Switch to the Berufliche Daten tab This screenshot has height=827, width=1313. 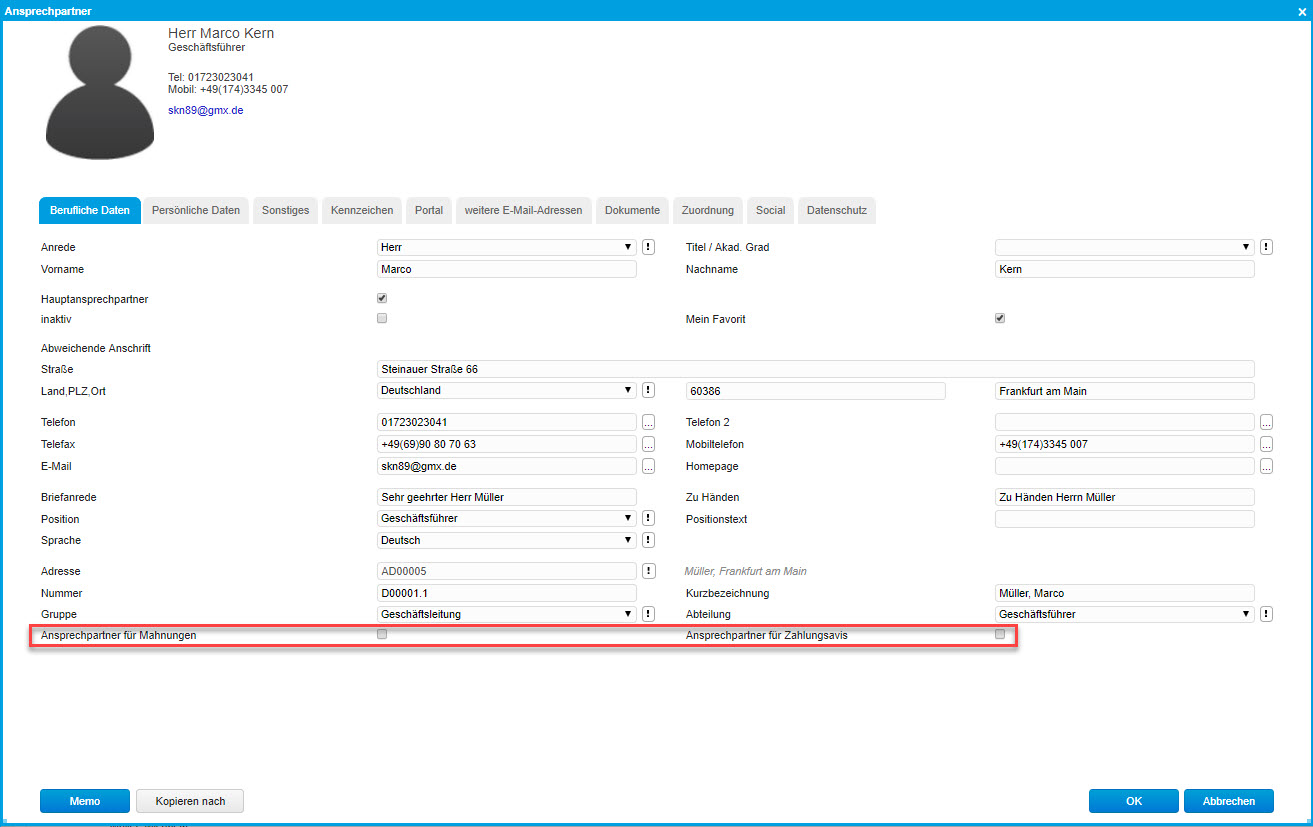pyautogui.click(x=90, y=210)
